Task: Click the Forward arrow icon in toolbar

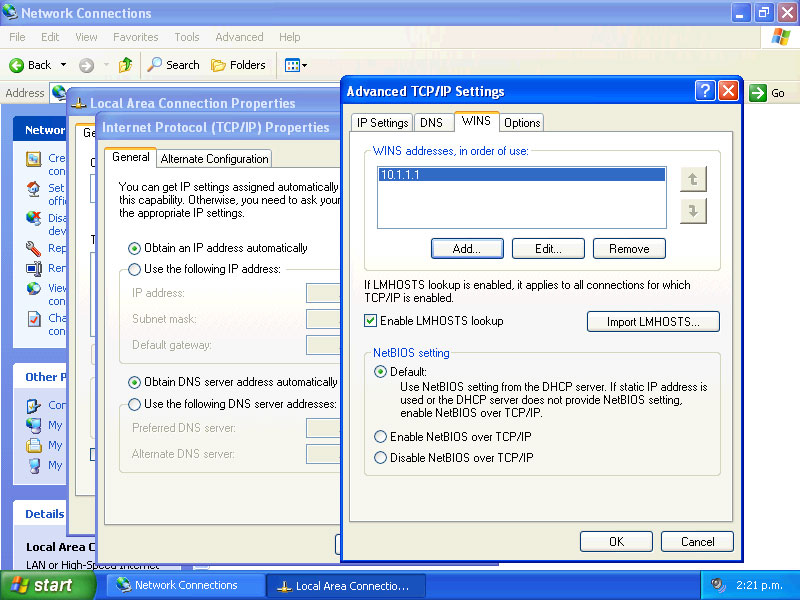Action: click(x=86, y=65)
